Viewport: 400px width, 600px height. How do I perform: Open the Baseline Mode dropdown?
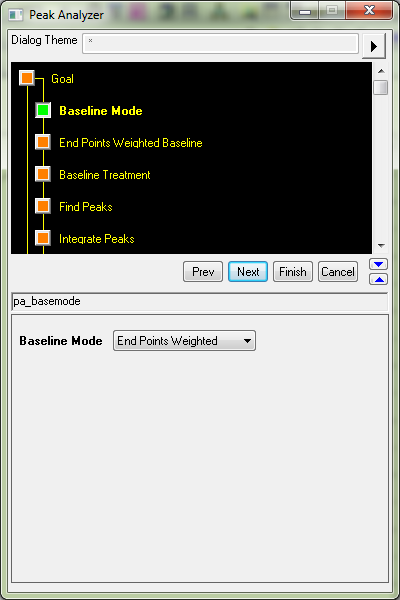[x=184, y=341]
